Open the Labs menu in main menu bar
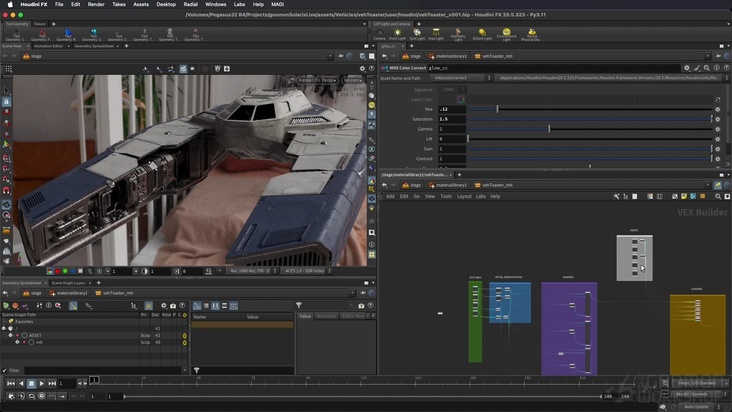The image size is (732, 412). pyautogui.click(x=239, y=4)
